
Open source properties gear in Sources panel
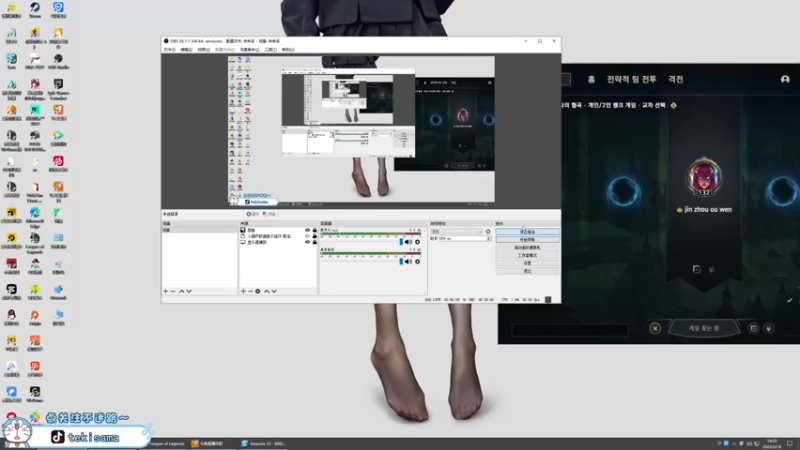click(258, 291)
